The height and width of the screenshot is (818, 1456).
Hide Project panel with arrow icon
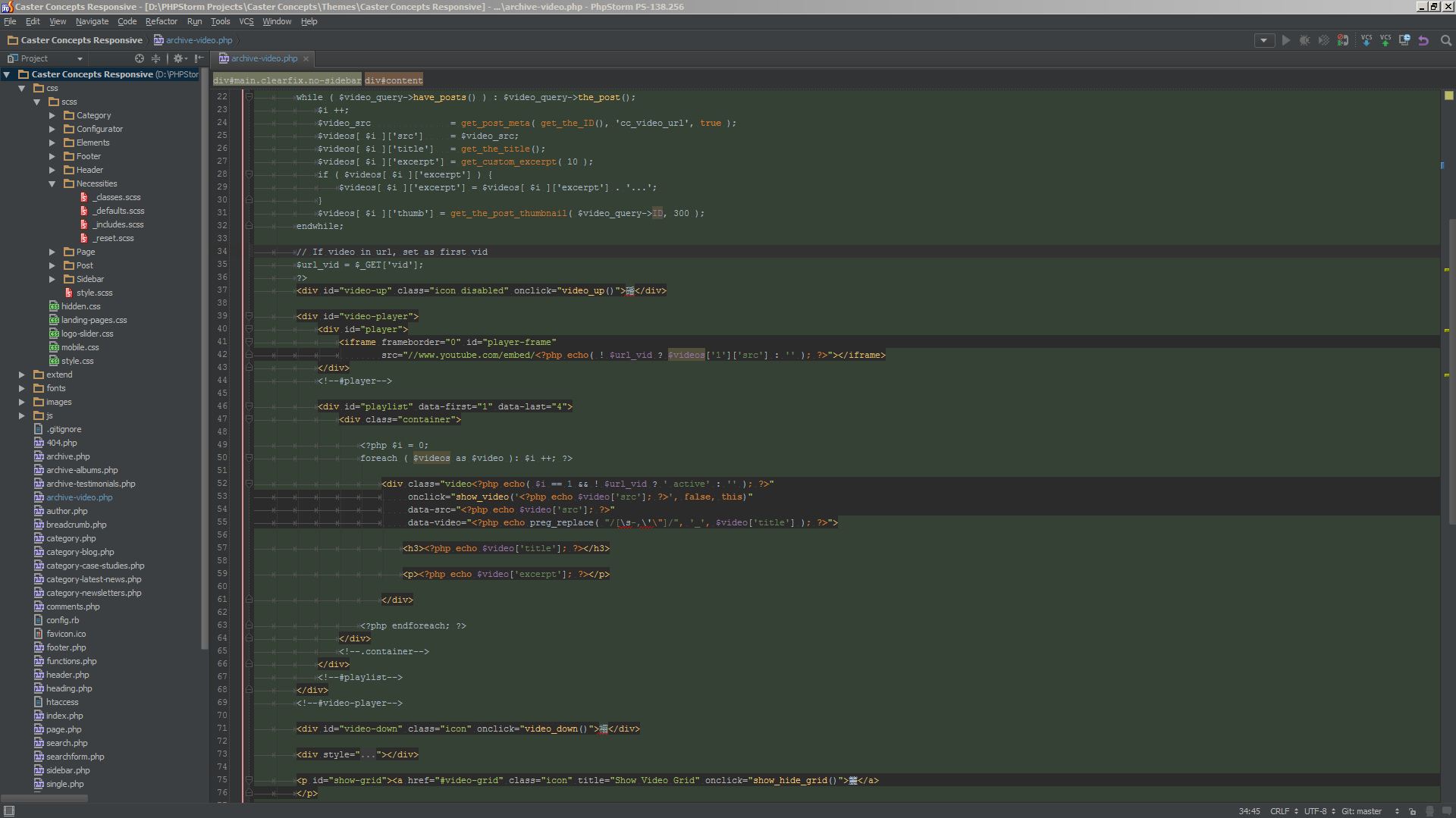coord(199,58)
